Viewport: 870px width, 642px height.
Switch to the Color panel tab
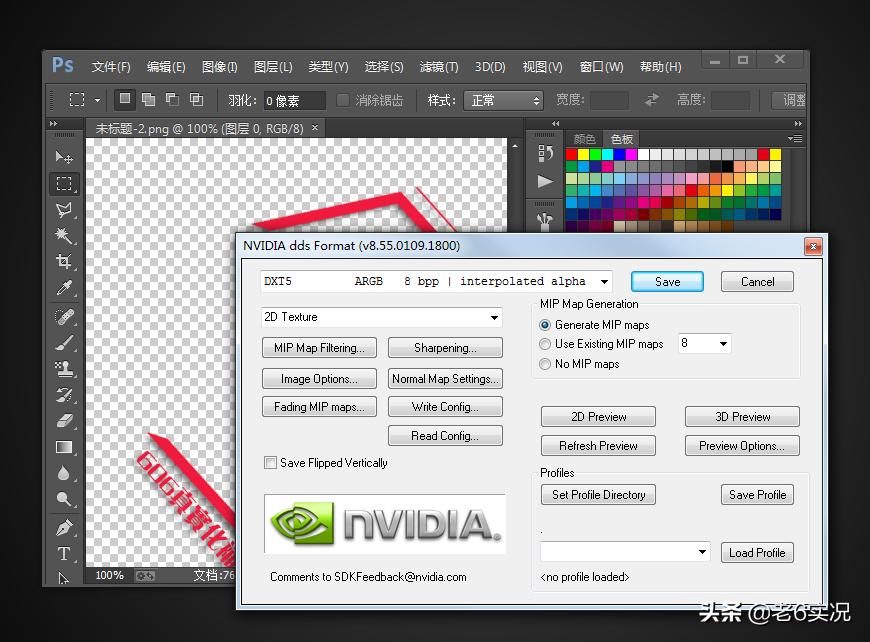coord(584,139)
